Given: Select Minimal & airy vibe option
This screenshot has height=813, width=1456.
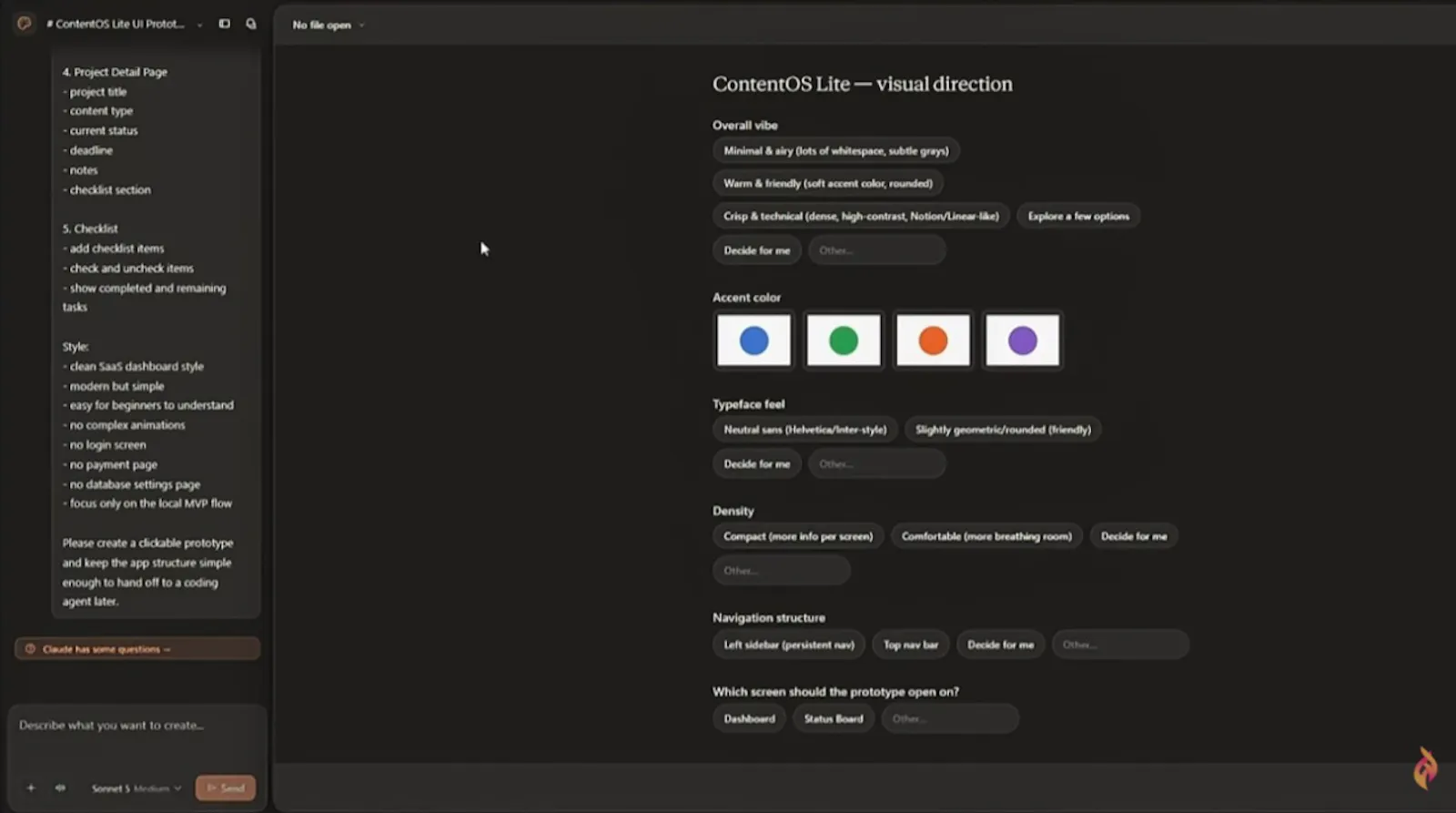Looking at the screenshot, I should [835, 151].
